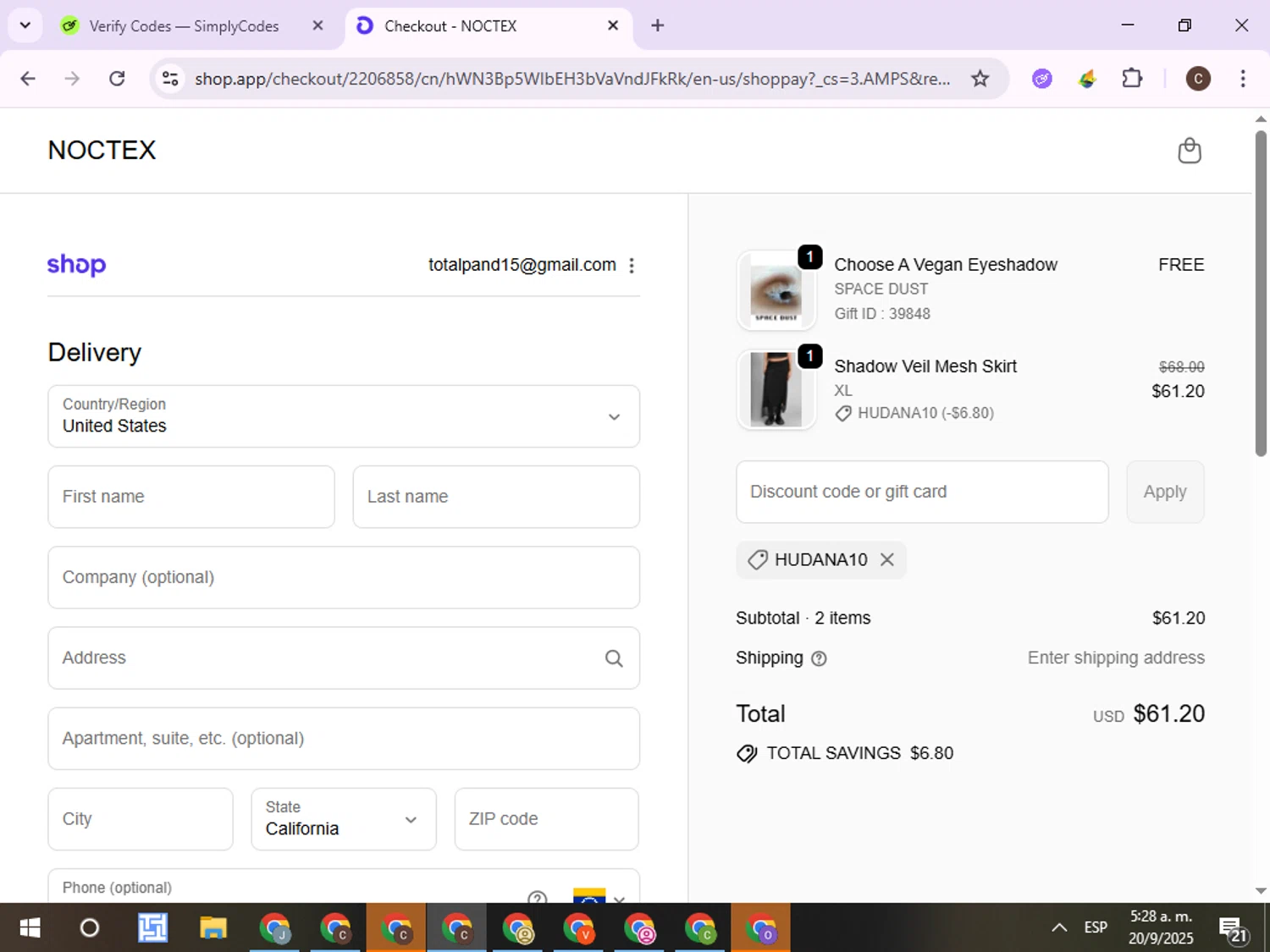Click the City input field
This screenshot has height=952, width=1270.
tap(141, 819)
